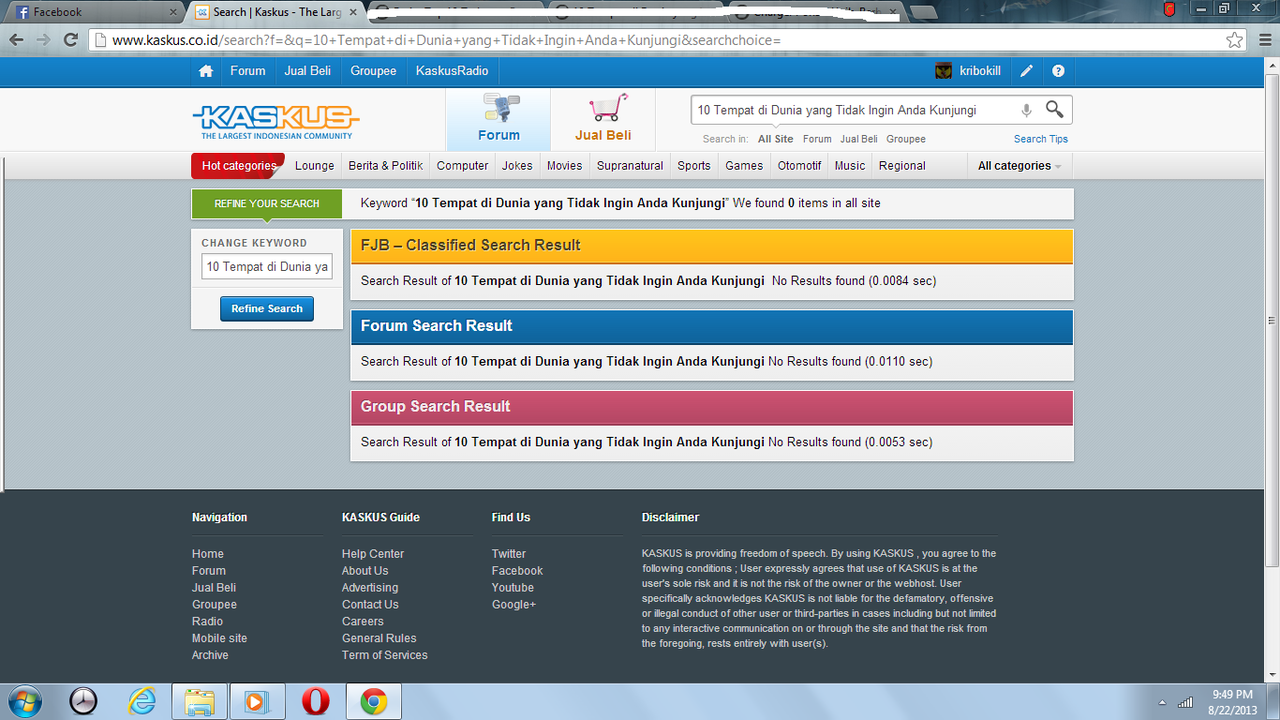The width and height of the screenshot is (1280, 720).
Task: Open the Regional category
Action: 903,166
